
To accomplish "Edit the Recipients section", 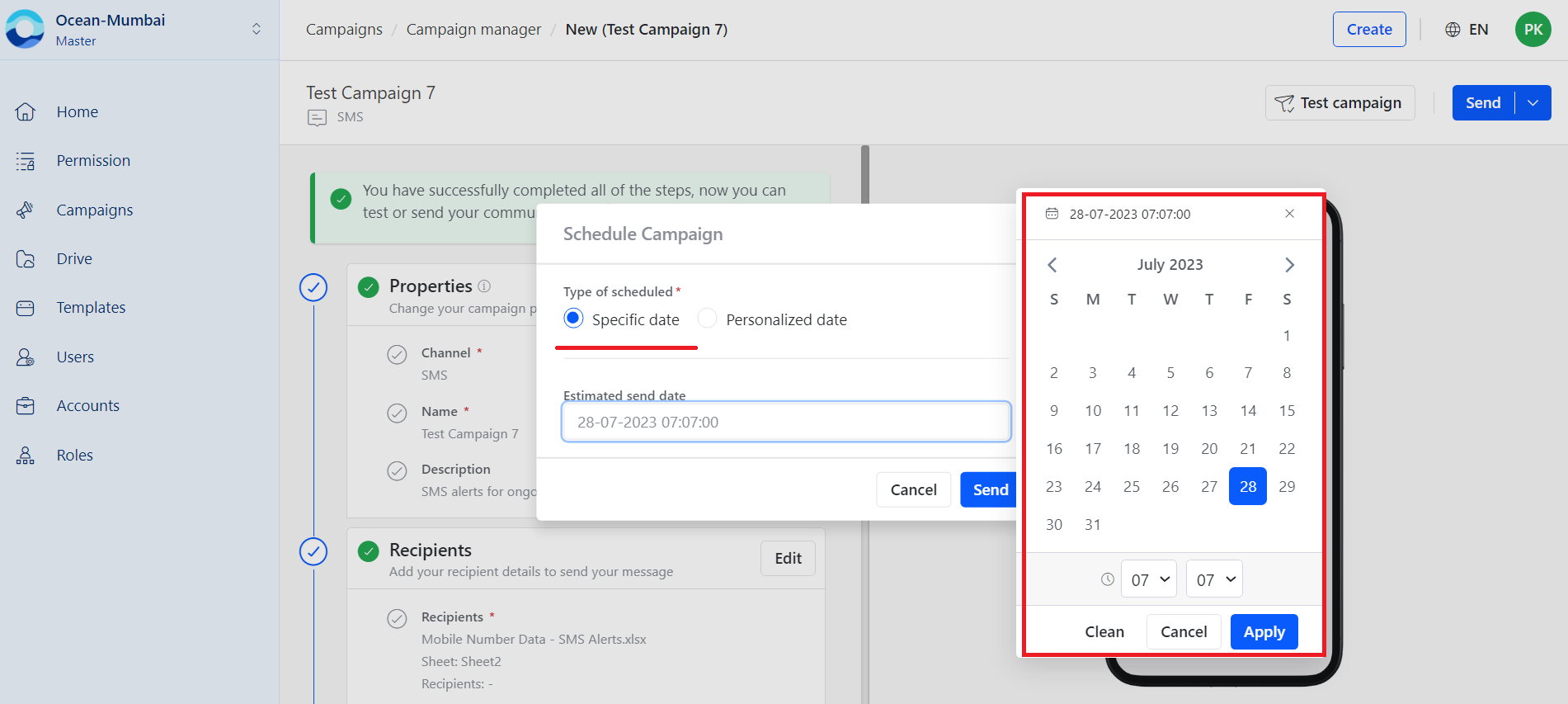I will (788, 559).
